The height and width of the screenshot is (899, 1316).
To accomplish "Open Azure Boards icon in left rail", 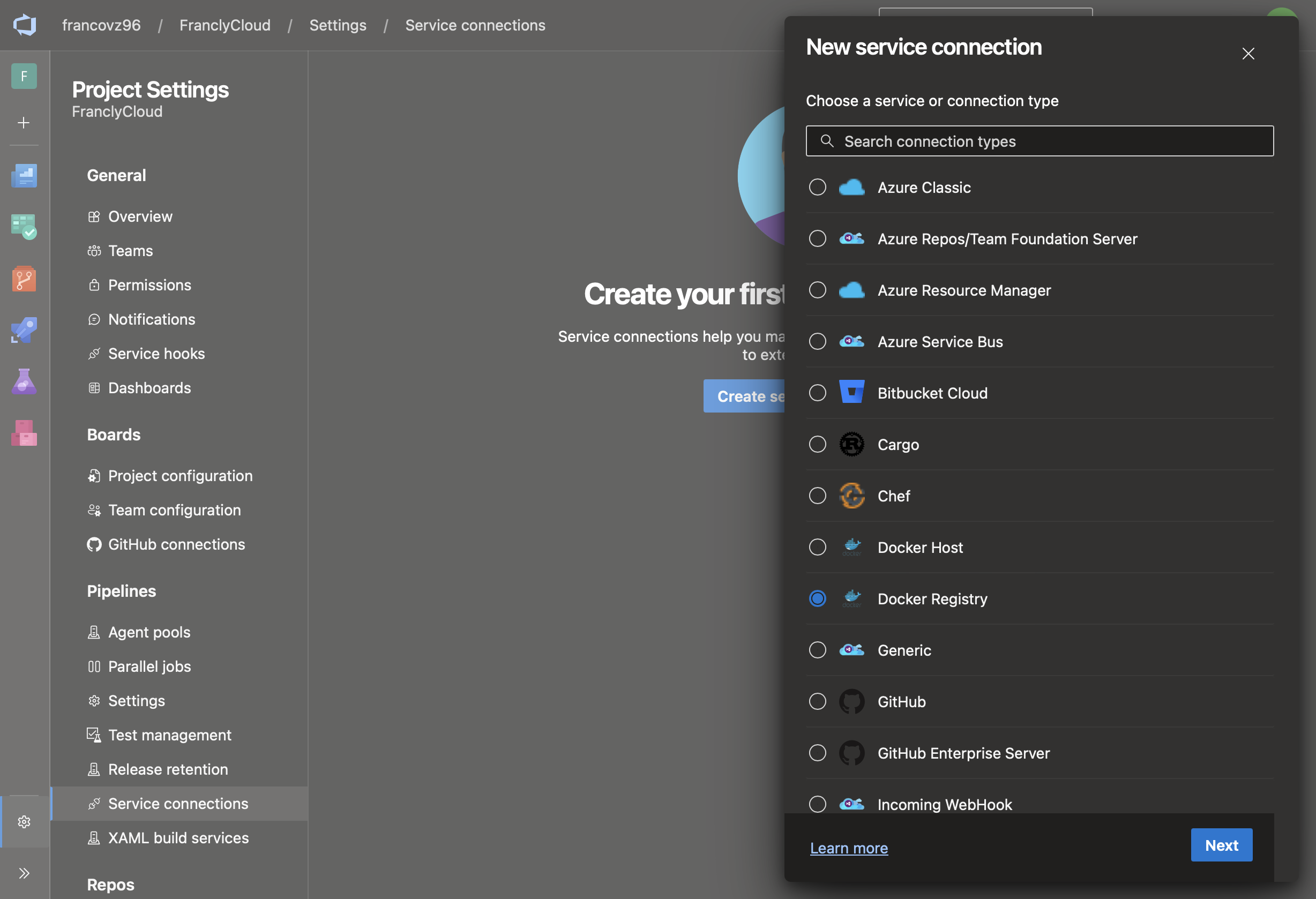I will pyautogui.click(x=24, y=227).
